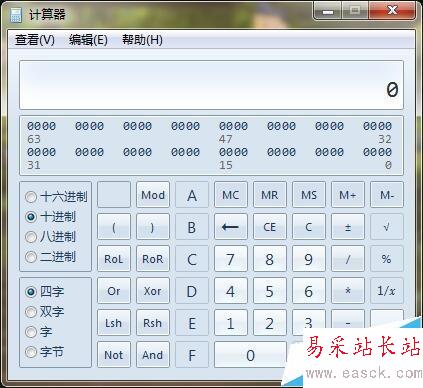
Task: Click the backspace arrow button
Action: [231, 227]
